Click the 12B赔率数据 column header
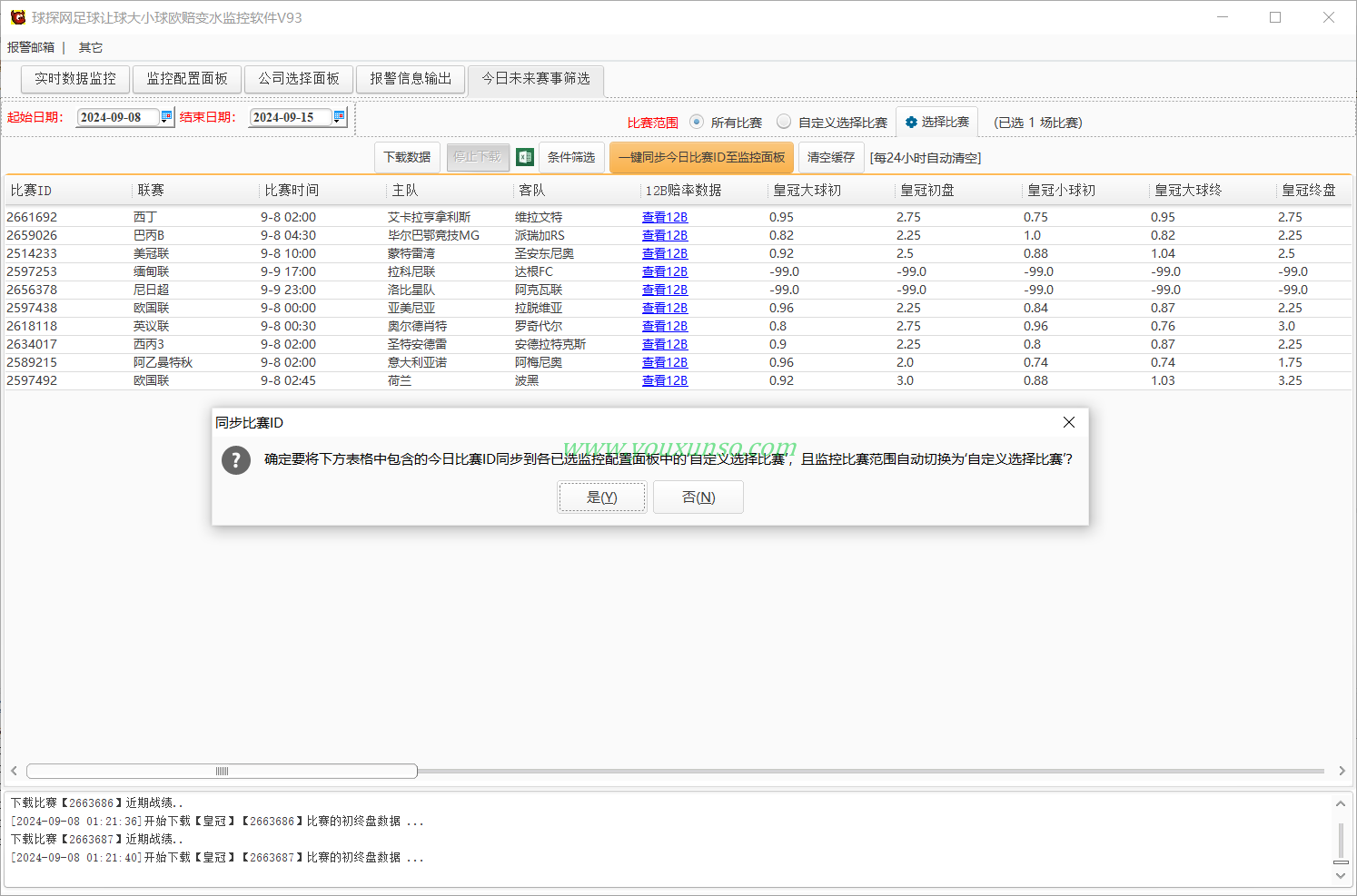Viewport: 1357px width, 896px height. coord(704,191)
